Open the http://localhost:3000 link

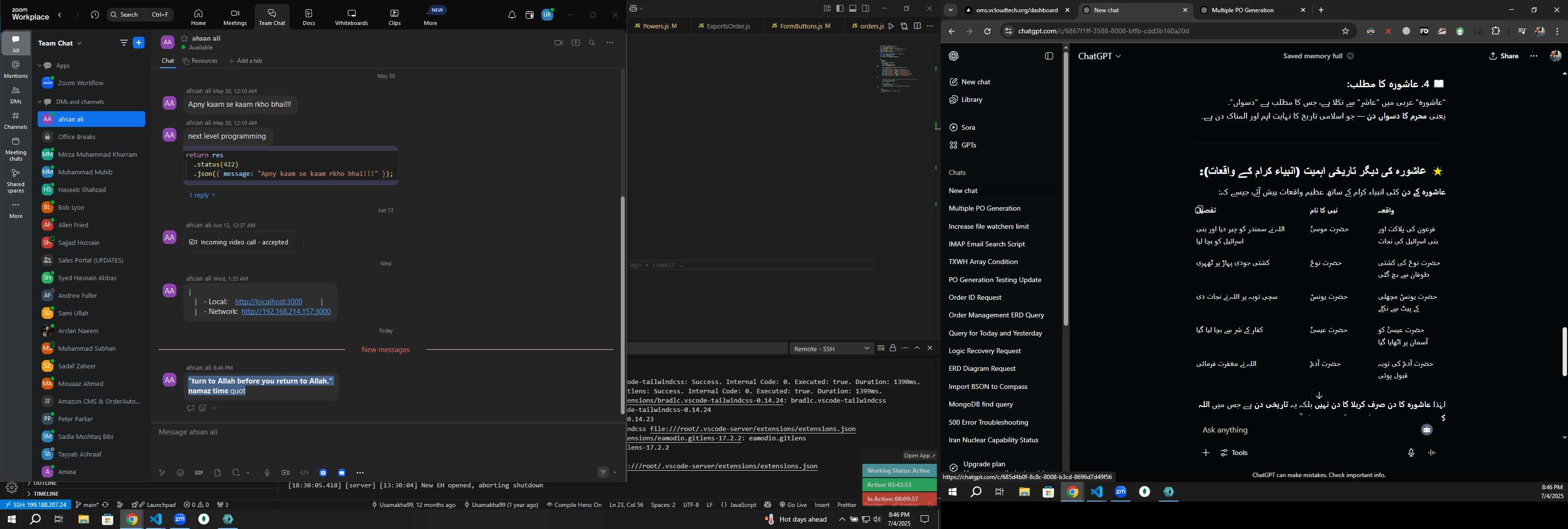tap(269, 302)
